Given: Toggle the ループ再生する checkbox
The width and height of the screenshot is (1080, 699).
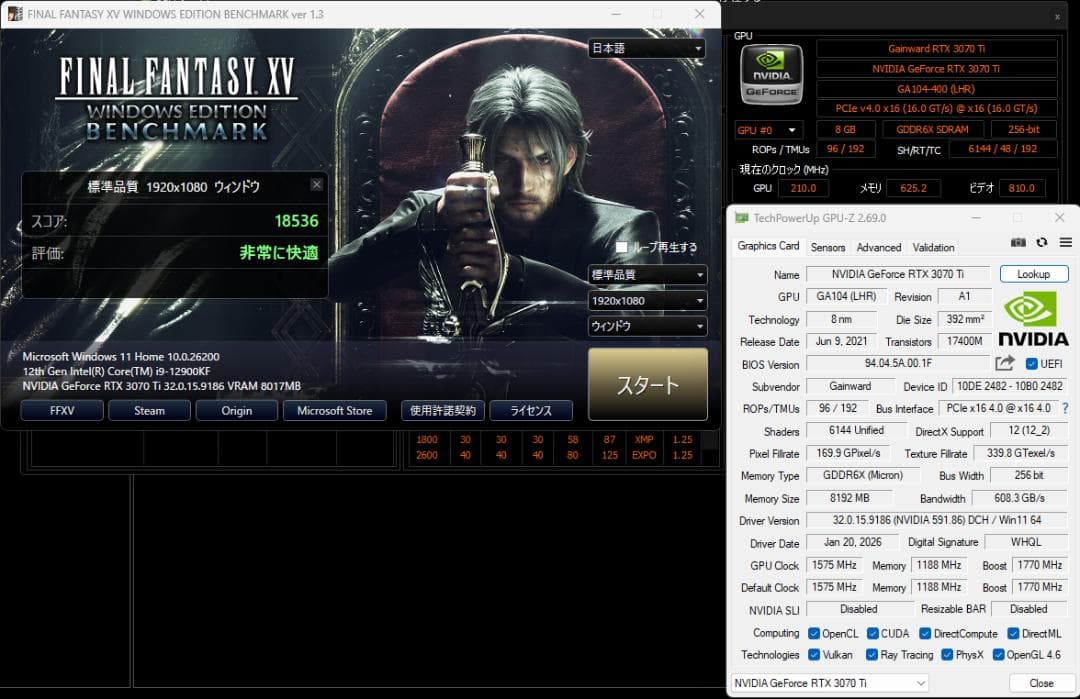Looking at the screenshot, I should click(621, 247).
